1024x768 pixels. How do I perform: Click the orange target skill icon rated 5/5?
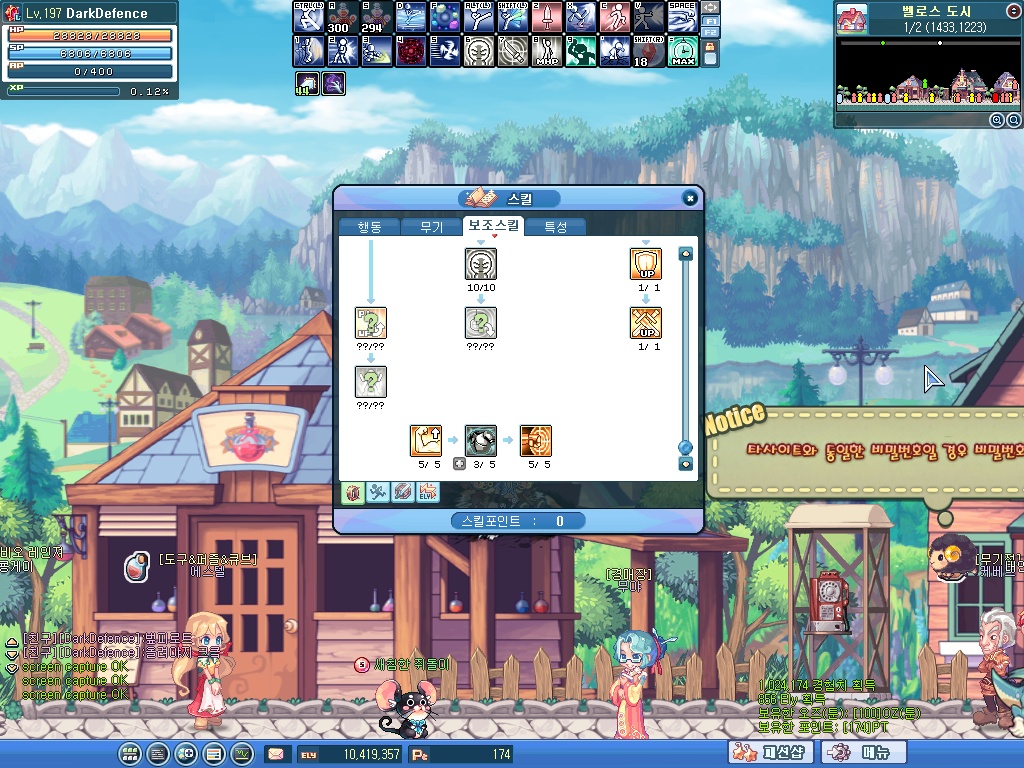(536, 441)
